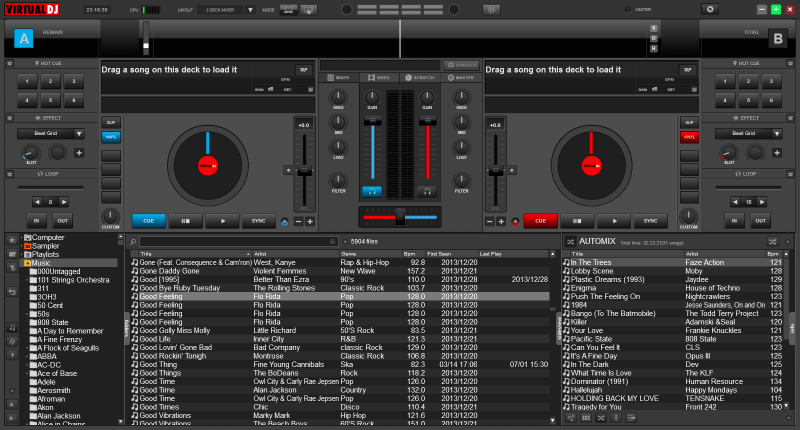
Task: Switch to the MASTER tab
Action: click(x=461, y=78)
